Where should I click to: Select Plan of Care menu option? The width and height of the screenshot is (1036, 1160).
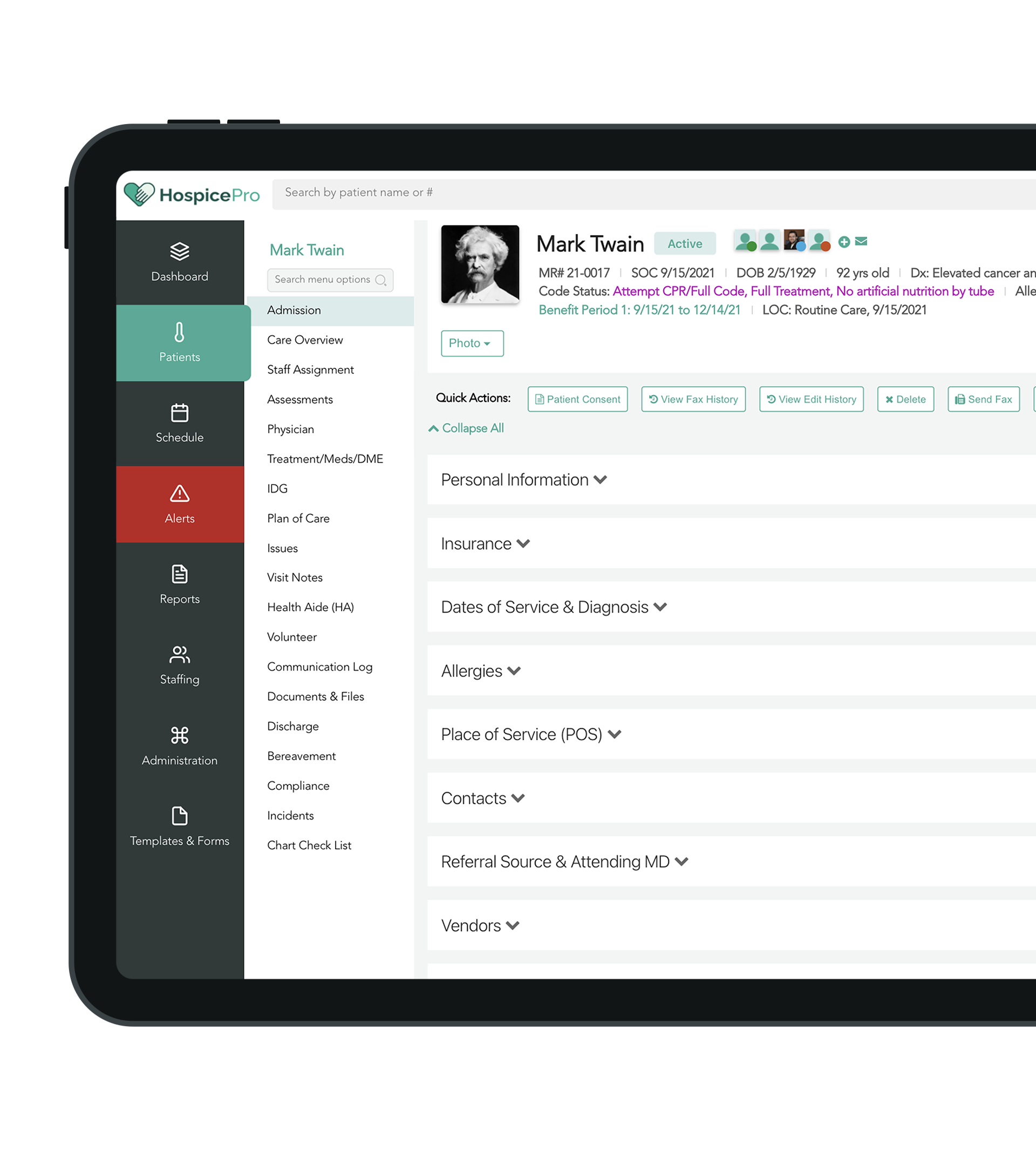(298, 518)
